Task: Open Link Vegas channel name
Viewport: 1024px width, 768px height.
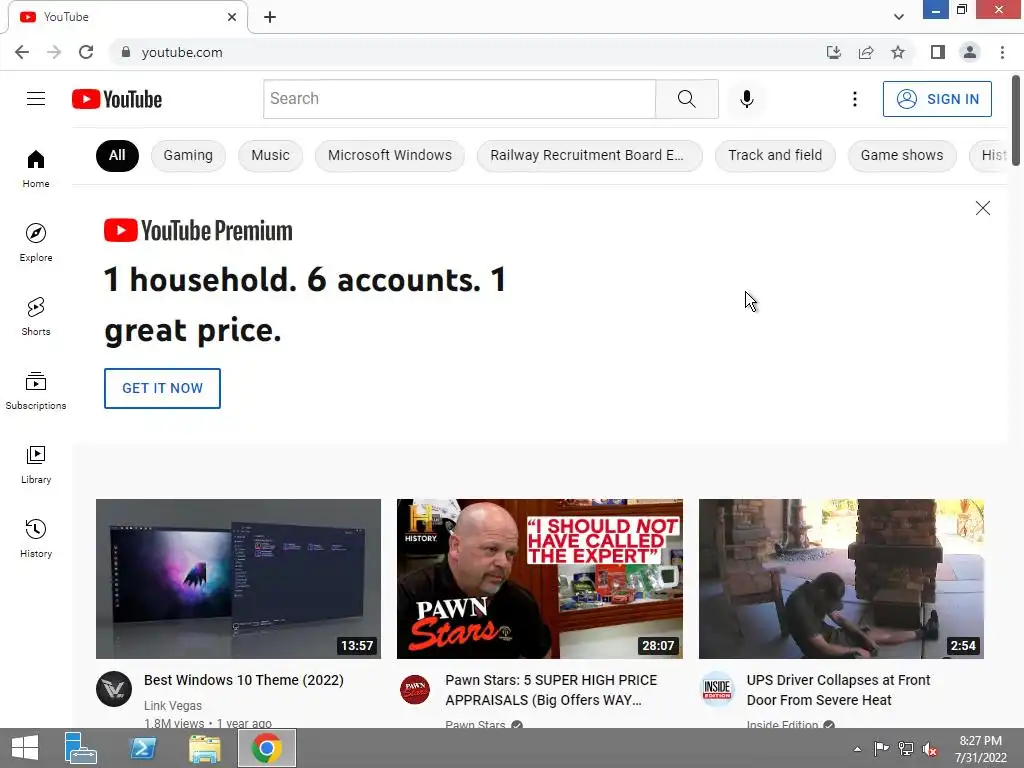Action: 172,705
